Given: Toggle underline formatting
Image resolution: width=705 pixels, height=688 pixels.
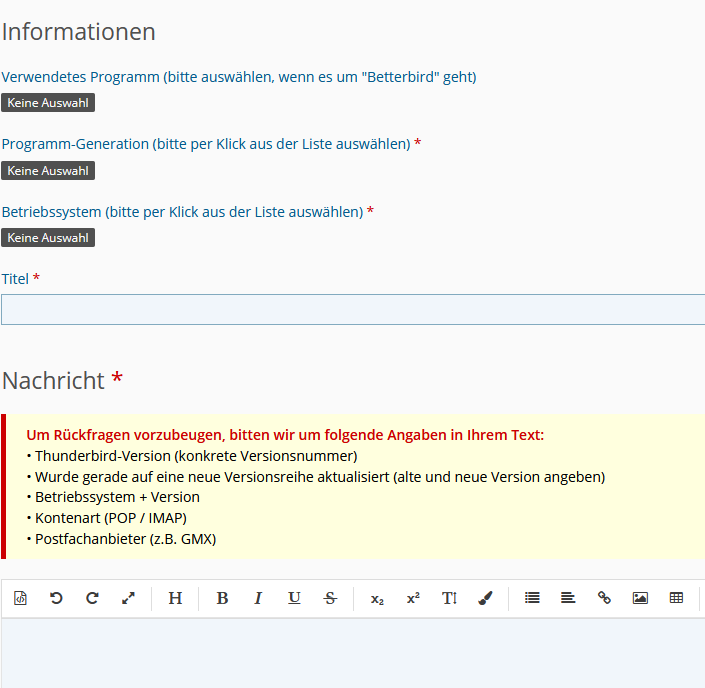Looking at the screenshot, I should (x=294, y=598).
